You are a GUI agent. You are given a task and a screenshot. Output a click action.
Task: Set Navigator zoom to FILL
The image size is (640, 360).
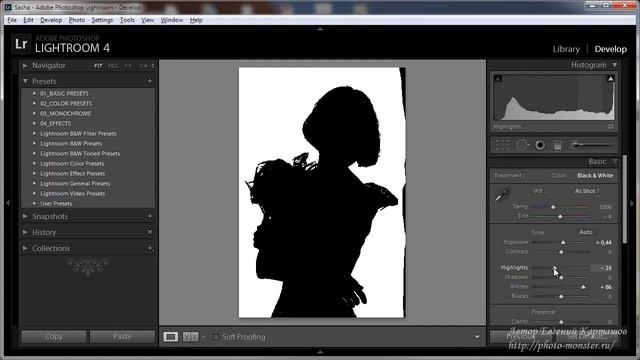tap(113, 66)
